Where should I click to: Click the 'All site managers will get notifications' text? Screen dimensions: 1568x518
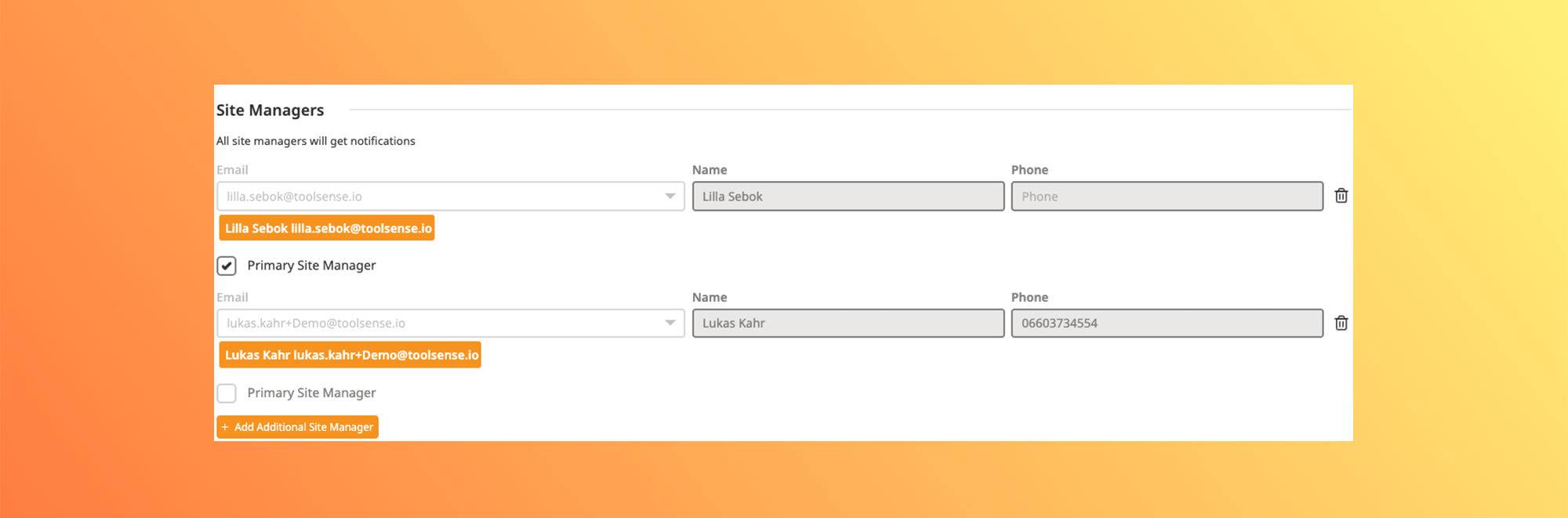coord(315,141)
